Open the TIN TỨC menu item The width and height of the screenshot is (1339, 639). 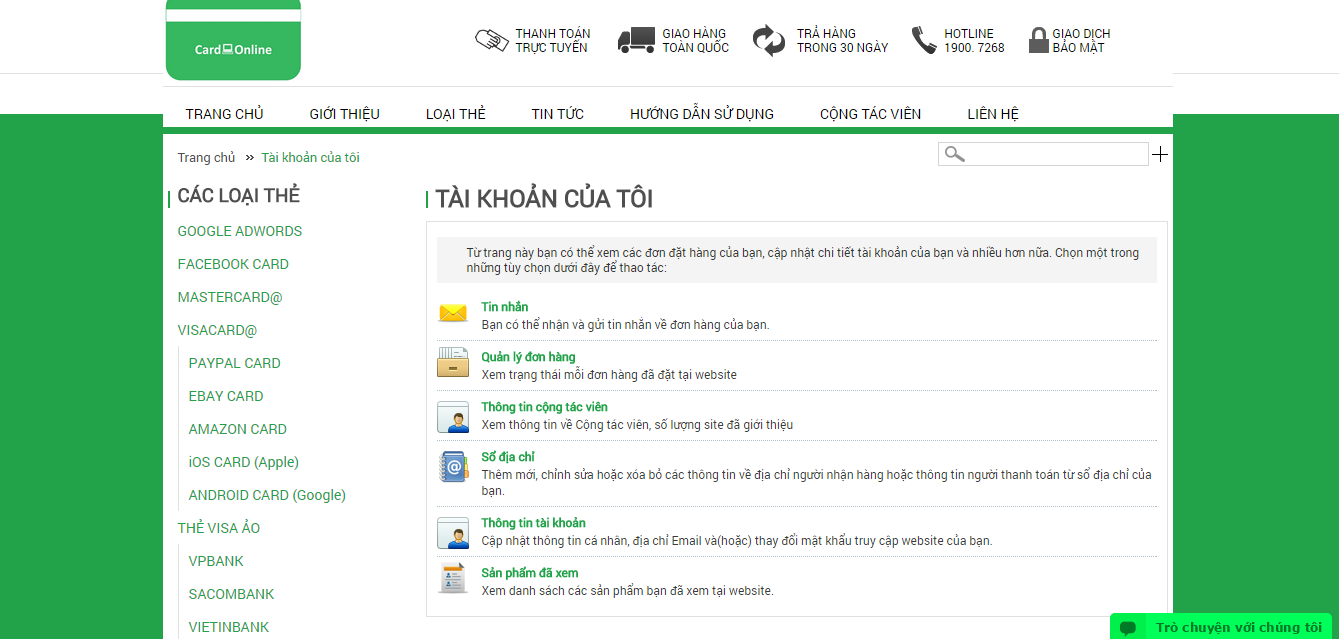558,114
